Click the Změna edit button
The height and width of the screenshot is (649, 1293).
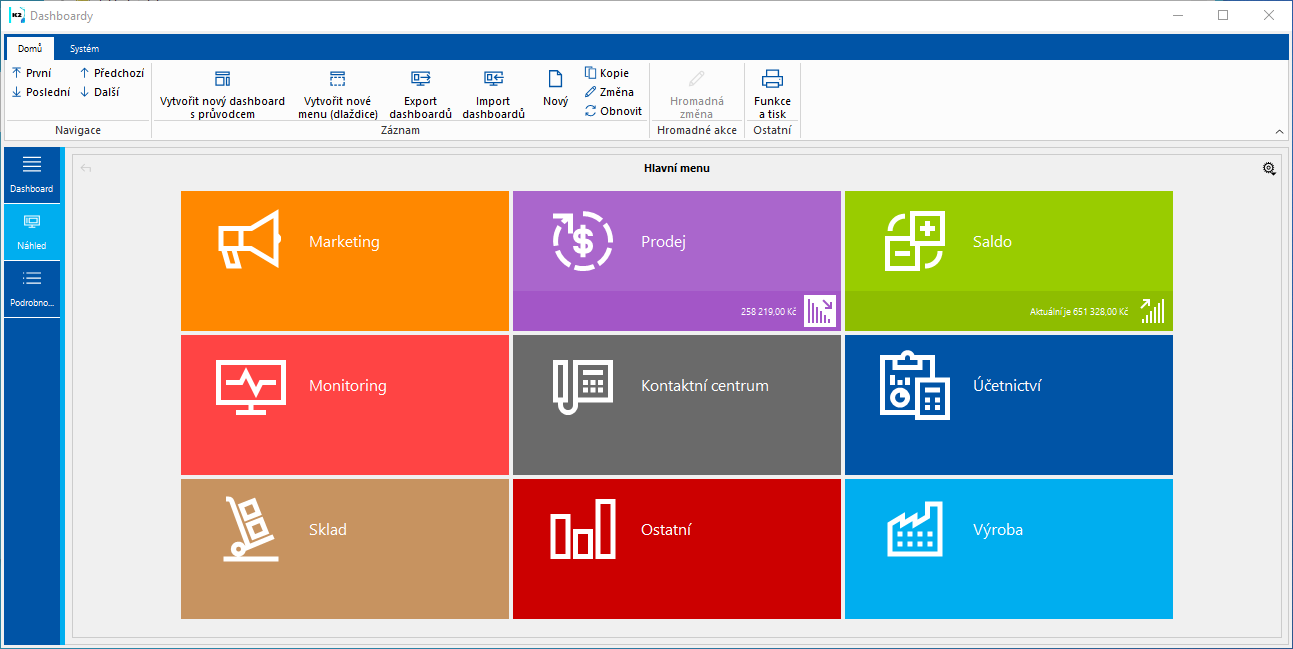609,92
